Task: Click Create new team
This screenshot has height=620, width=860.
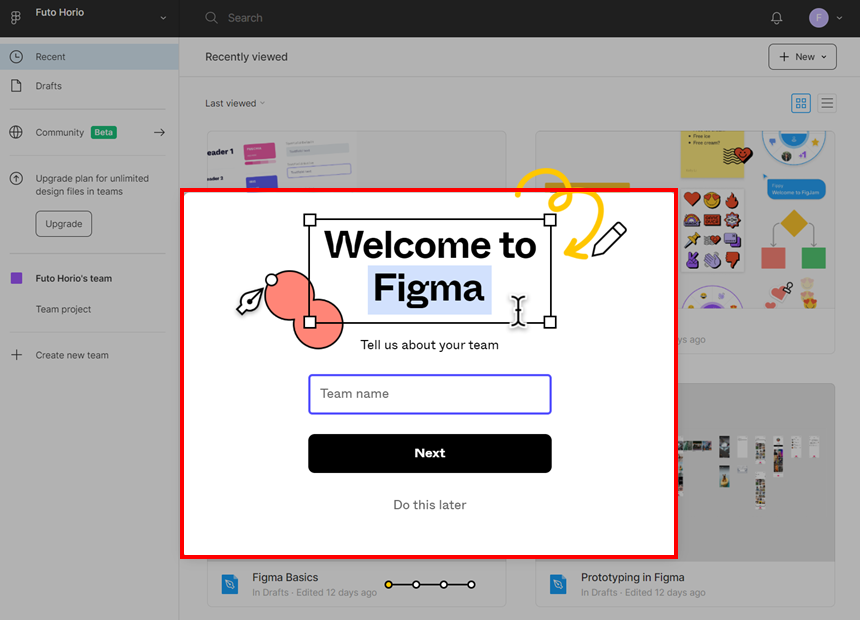Action: [x=72, y=355]
